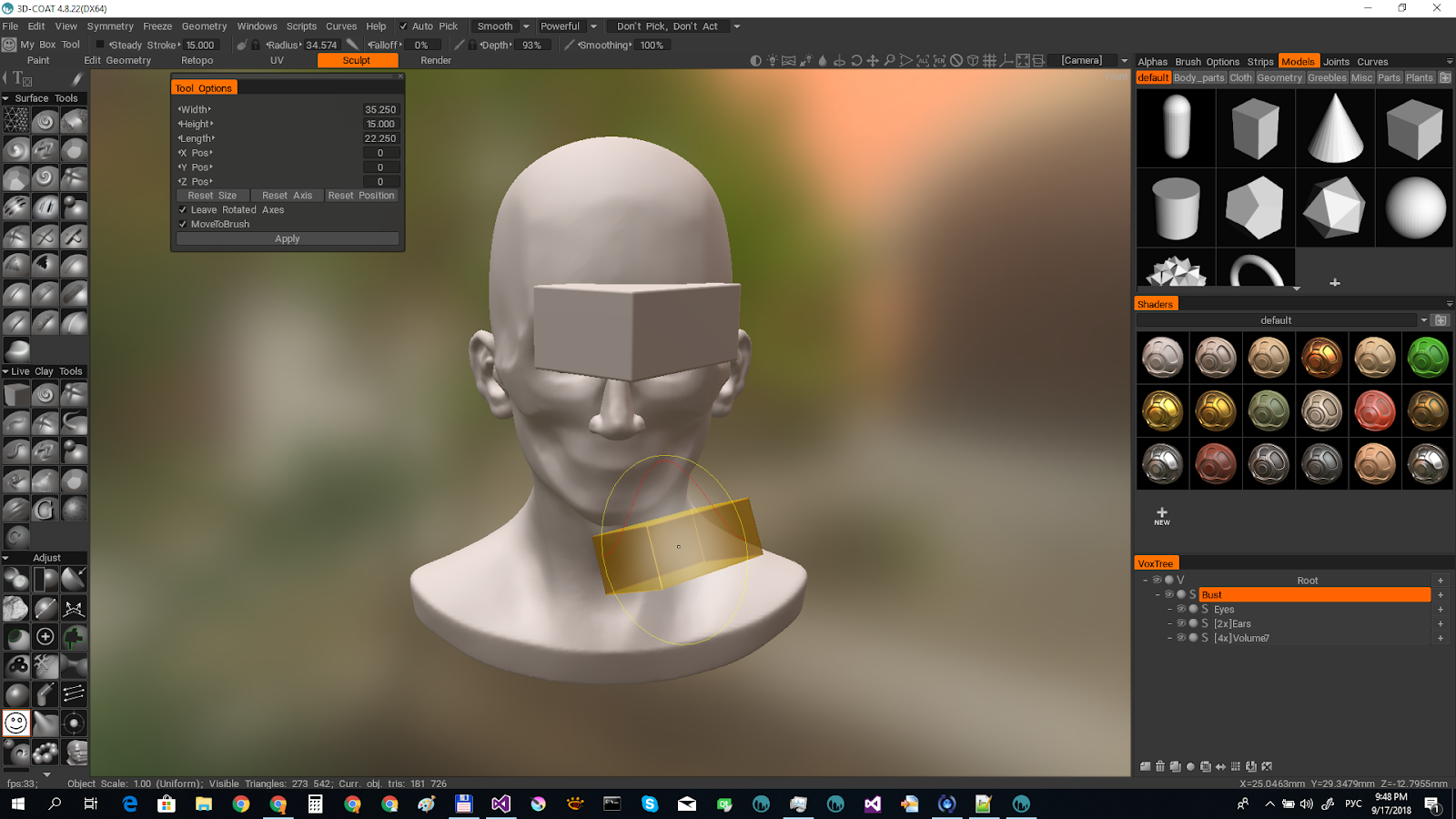Add a sublayer to Bust with plus
1456x819 pixels.
(1441, 594)
